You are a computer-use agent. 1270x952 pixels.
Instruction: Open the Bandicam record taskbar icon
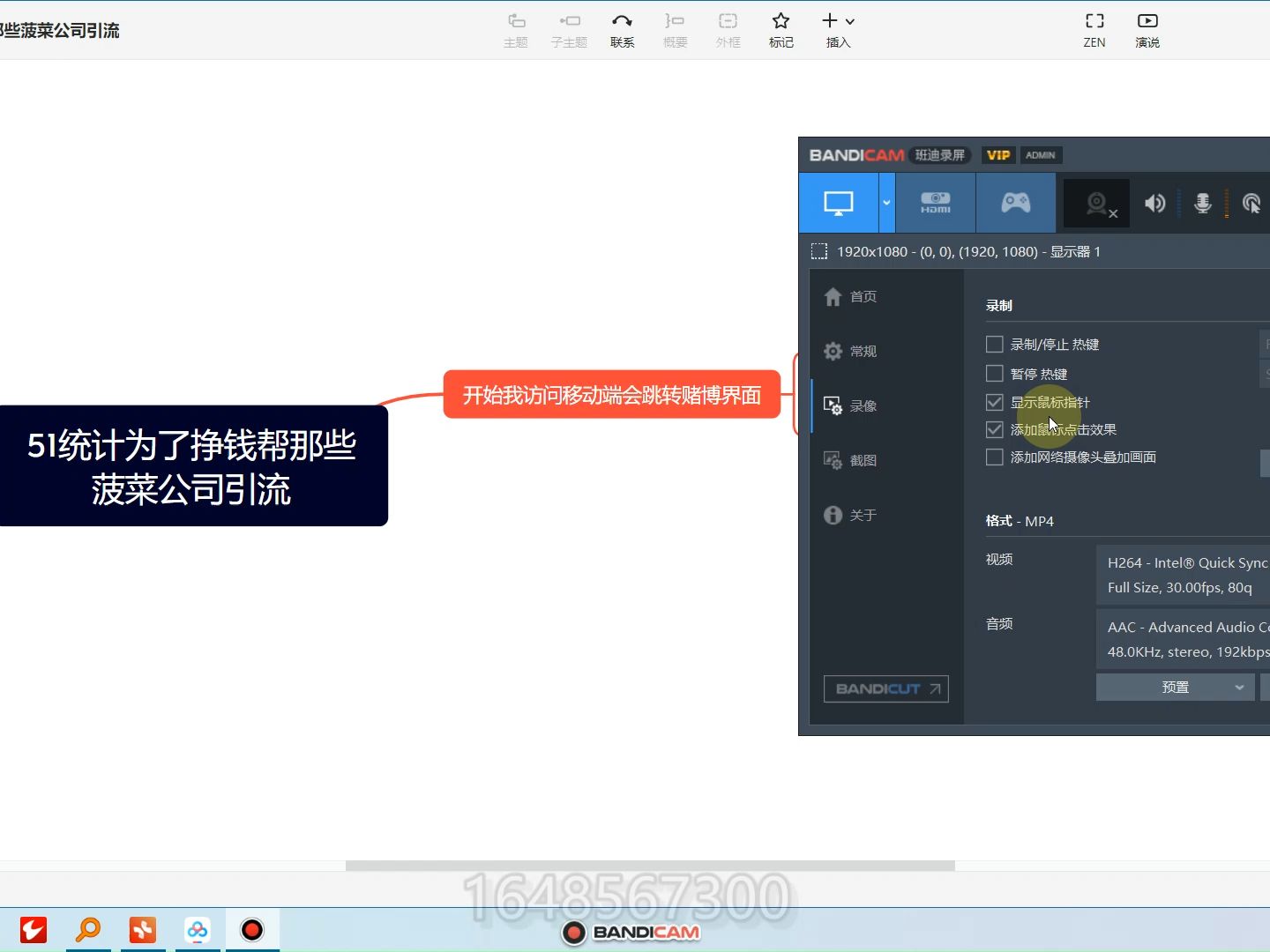(252, 929)
